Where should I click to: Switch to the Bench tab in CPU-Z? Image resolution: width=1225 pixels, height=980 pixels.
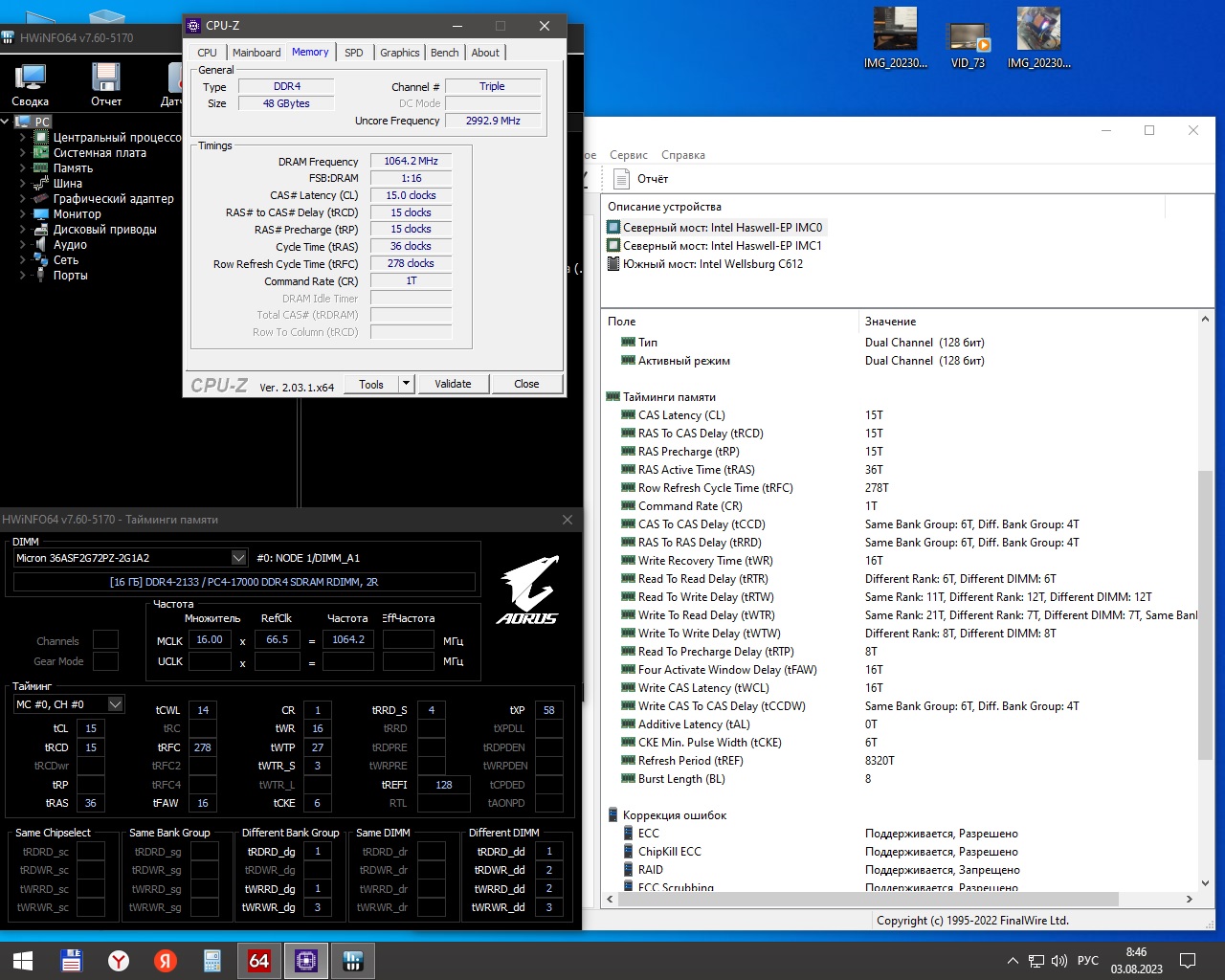click(x=445, y=53)
